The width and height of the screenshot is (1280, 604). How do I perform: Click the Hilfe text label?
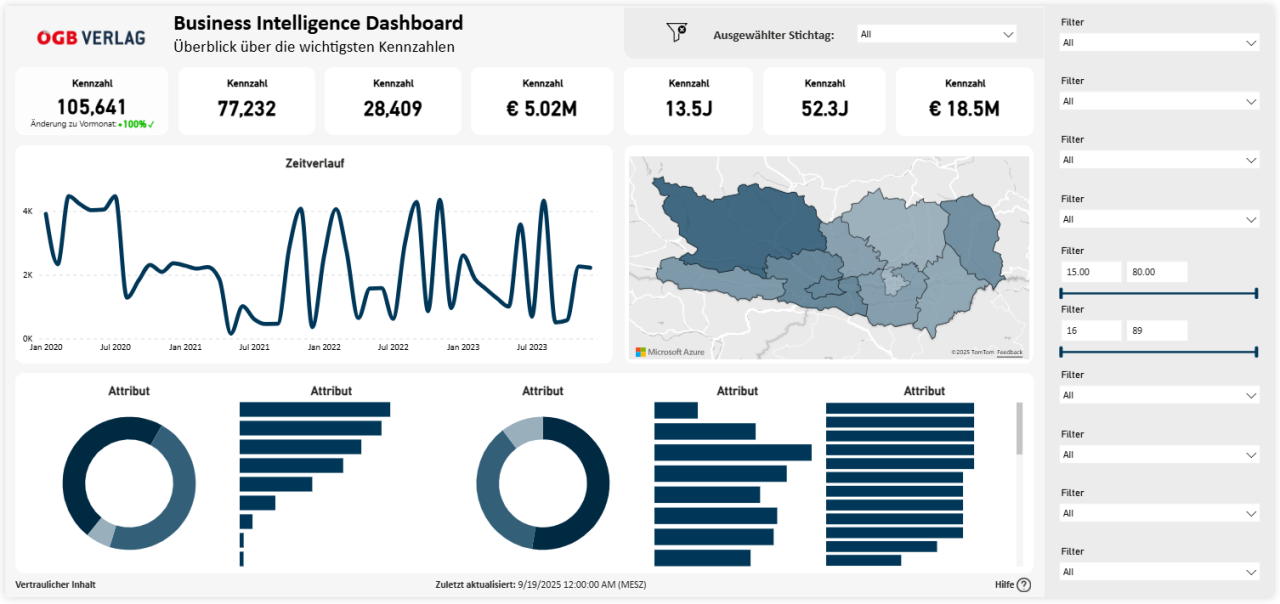pos(1003,585)
